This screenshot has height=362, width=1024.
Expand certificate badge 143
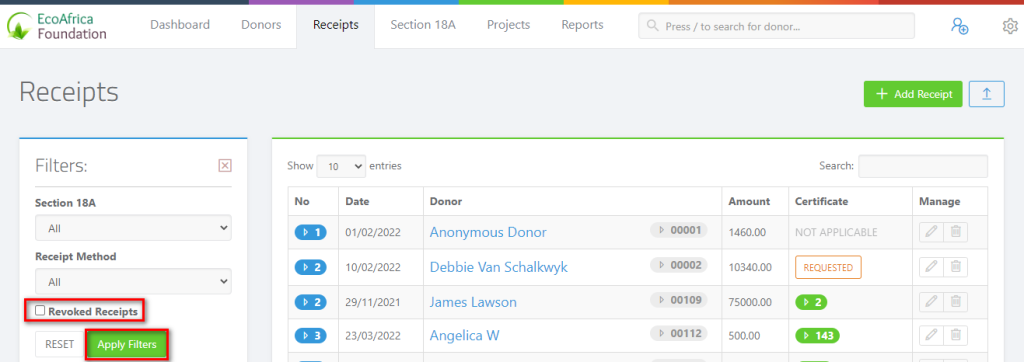(x=817, y=336)
